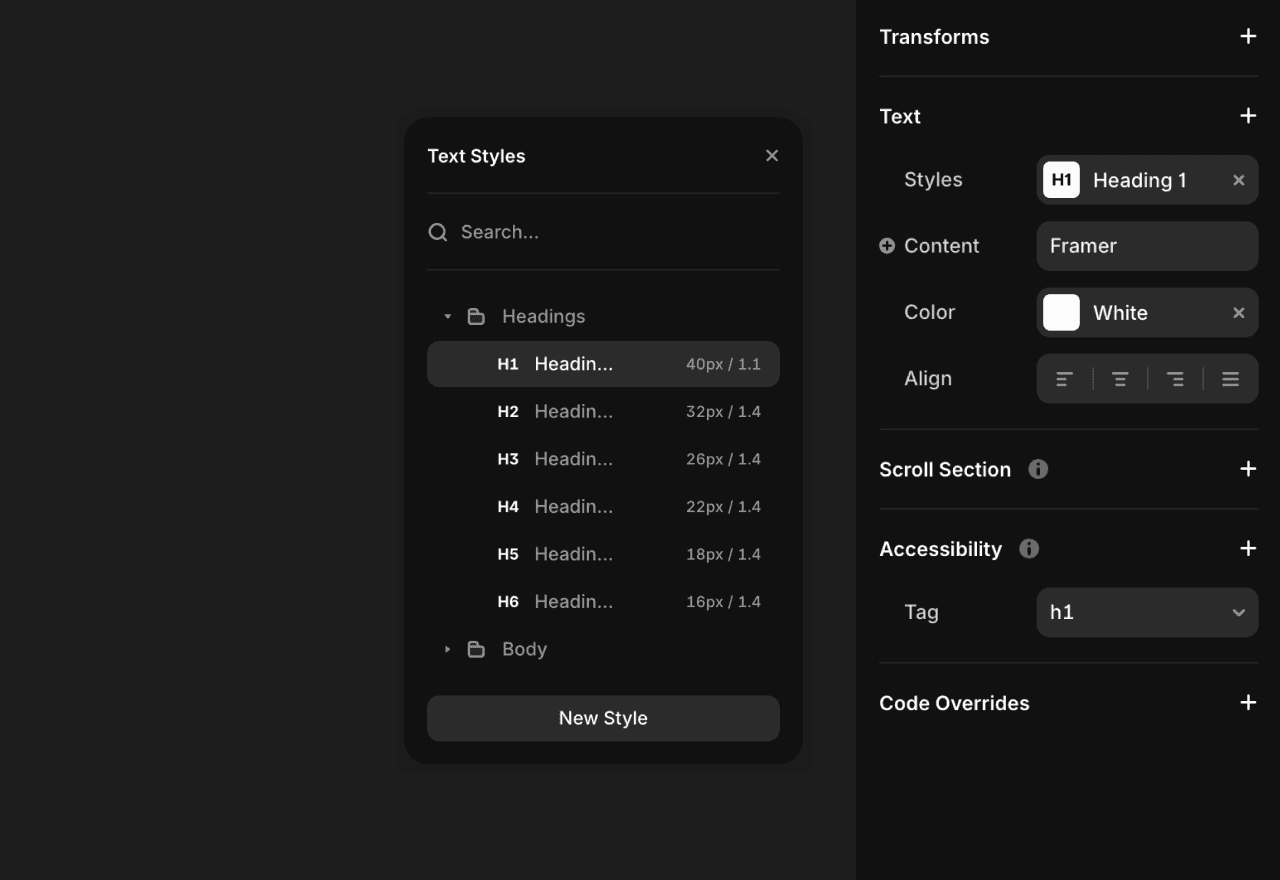Add a new Transforms property

click(x=1248, y=37)
